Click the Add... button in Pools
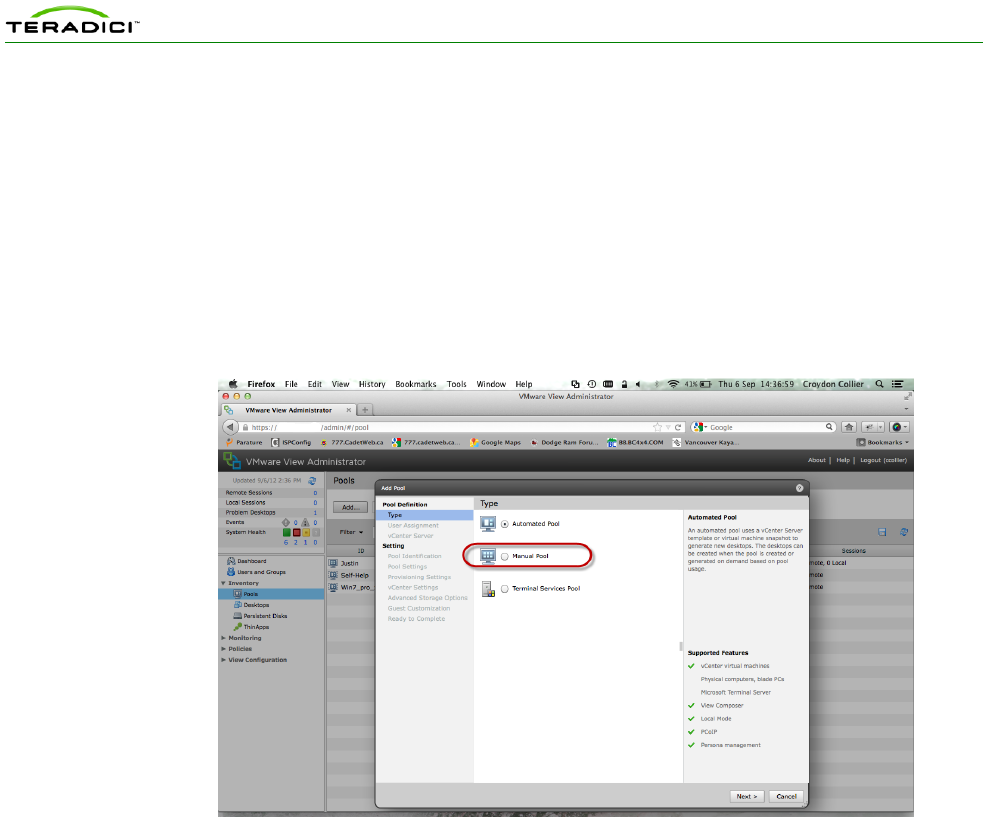This screenshot has width=983, height=817. [350, 507]
